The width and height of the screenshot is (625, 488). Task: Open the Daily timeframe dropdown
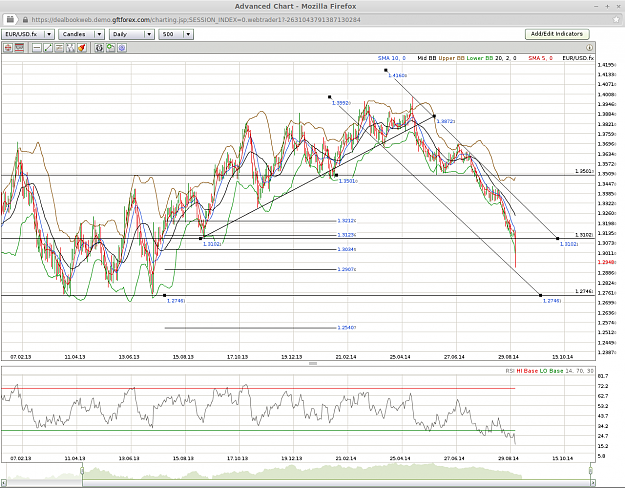click(132, 34)
